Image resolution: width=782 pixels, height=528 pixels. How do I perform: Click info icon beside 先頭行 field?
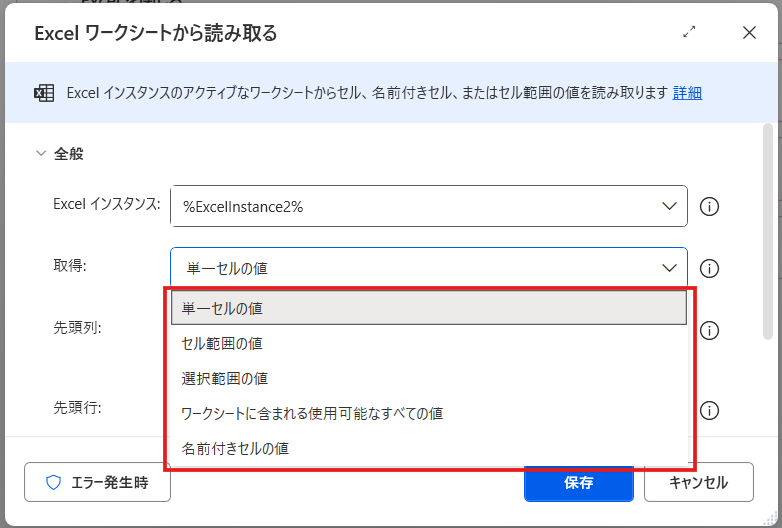(710, 410)
